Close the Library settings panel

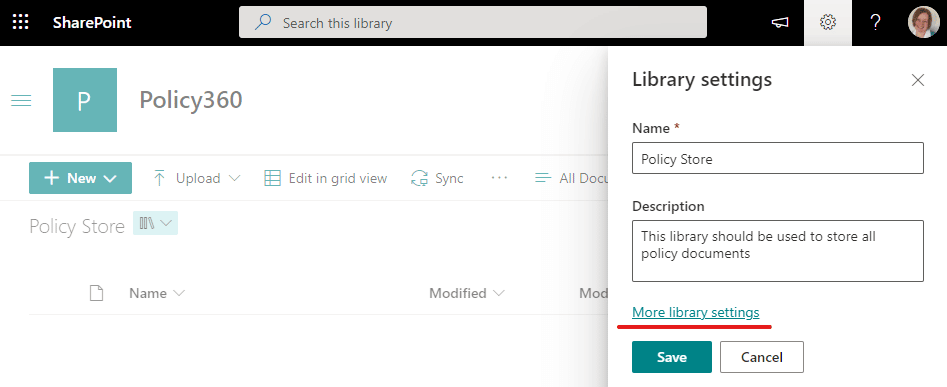tap(918, 80)
